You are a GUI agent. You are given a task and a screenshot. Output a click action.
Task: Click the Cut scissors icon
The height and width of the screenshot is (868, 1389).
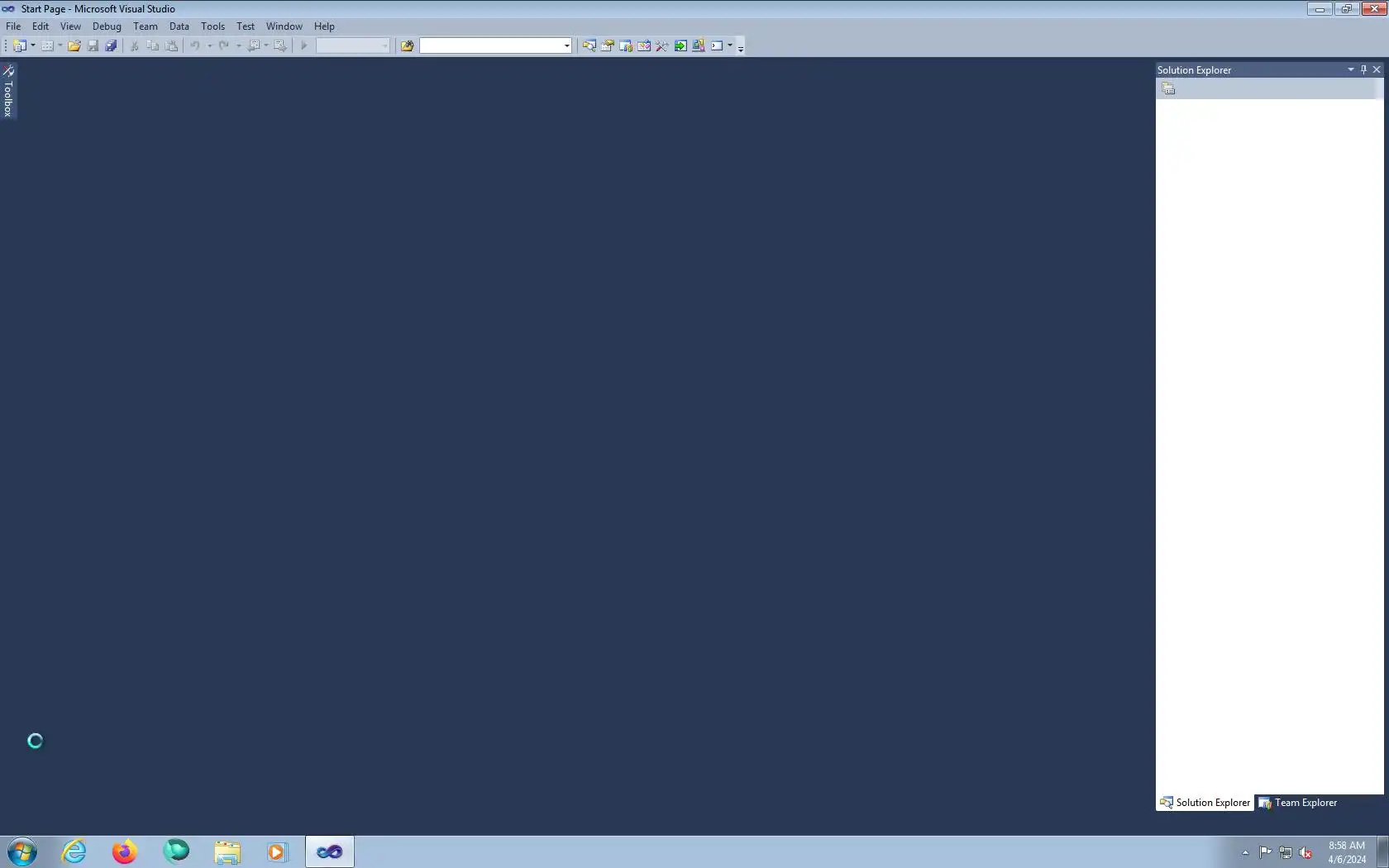pos(134,46)
